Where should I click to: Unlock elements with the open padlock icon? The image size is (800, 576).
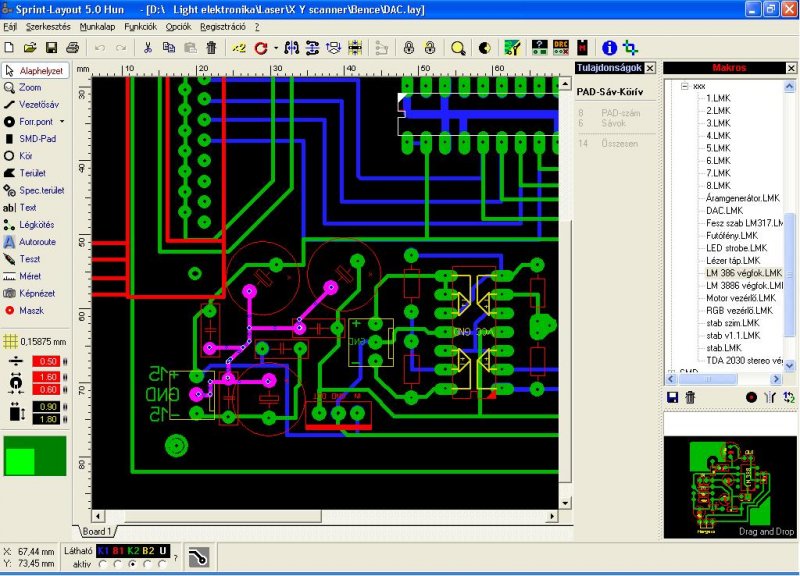(430, 48)
